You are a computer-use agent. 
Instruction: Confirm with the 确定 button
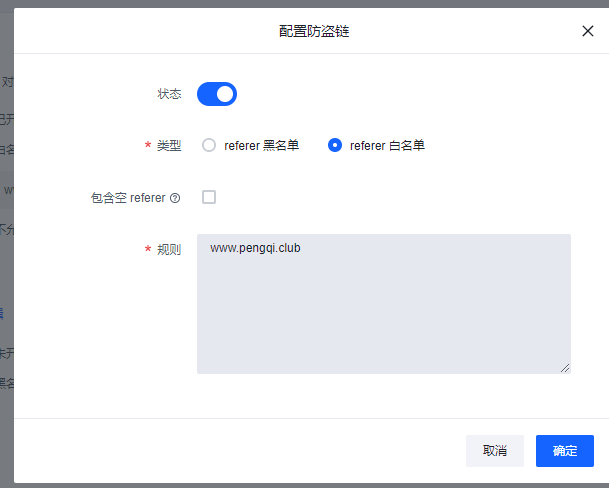(565, 451)
